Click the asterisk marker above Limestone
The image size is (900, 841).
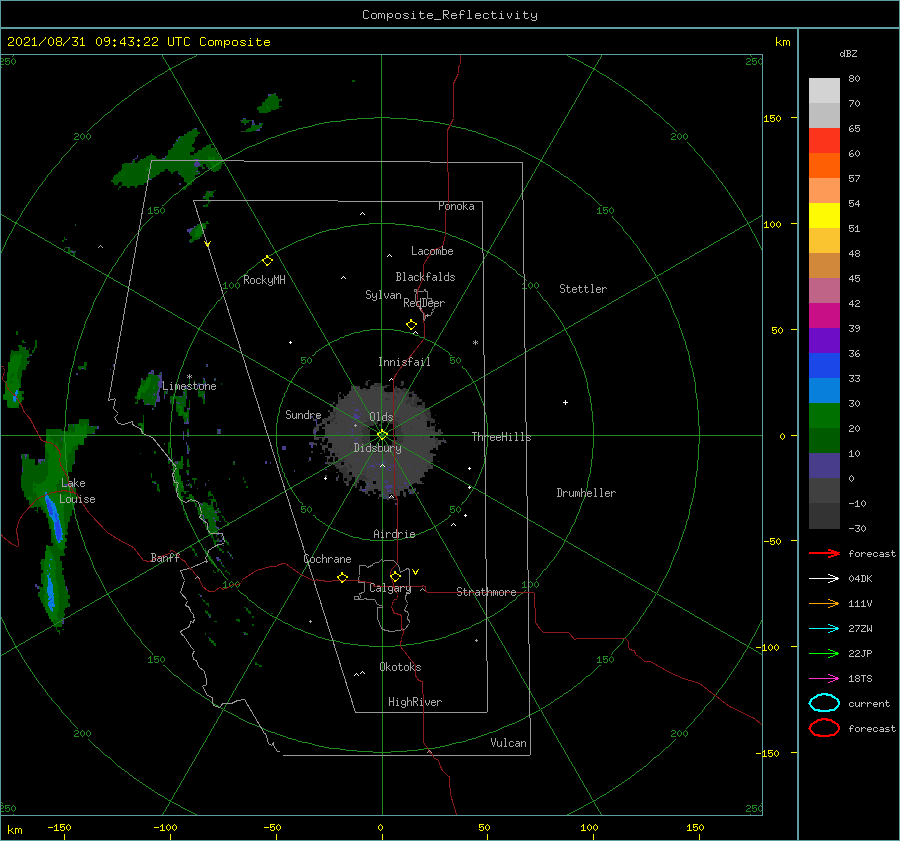(x=189, y=377)
